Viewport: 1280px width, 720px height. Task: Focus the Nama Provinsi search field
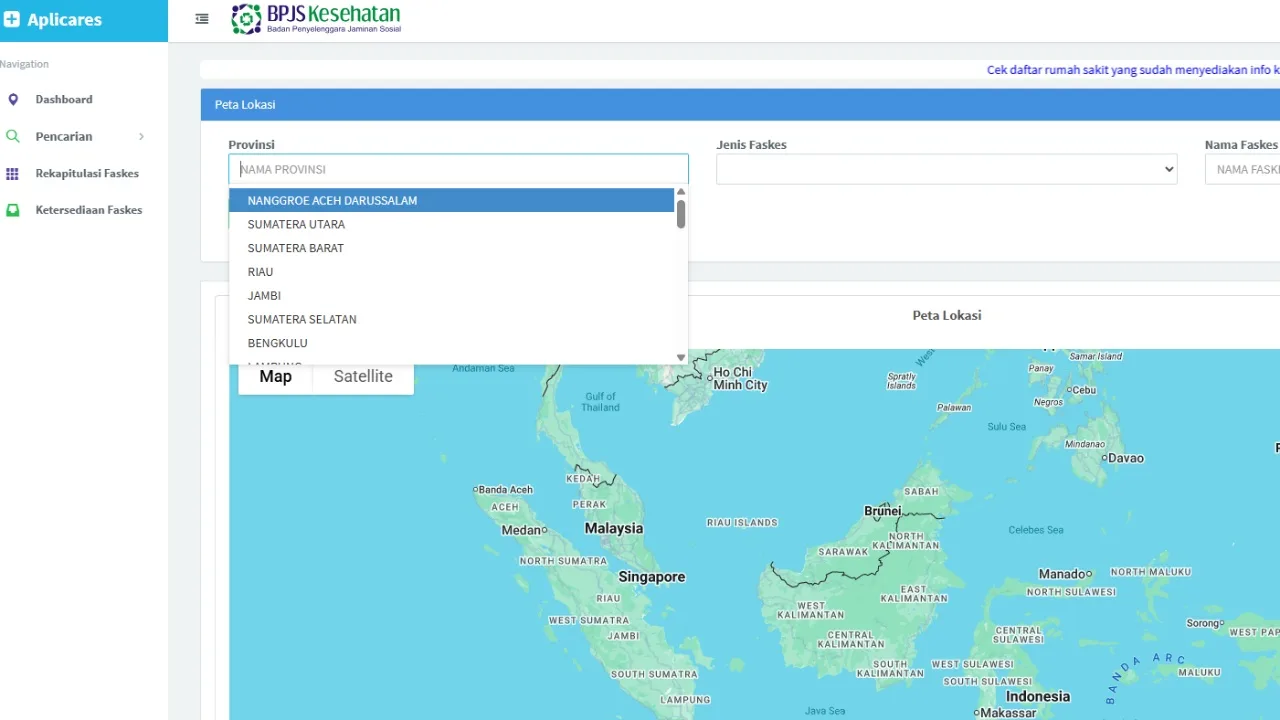(458, 169)
